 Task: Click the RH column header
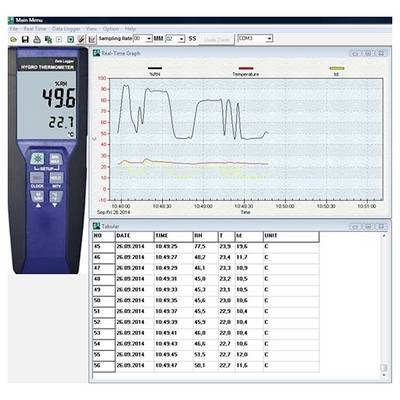coord(205,236)
